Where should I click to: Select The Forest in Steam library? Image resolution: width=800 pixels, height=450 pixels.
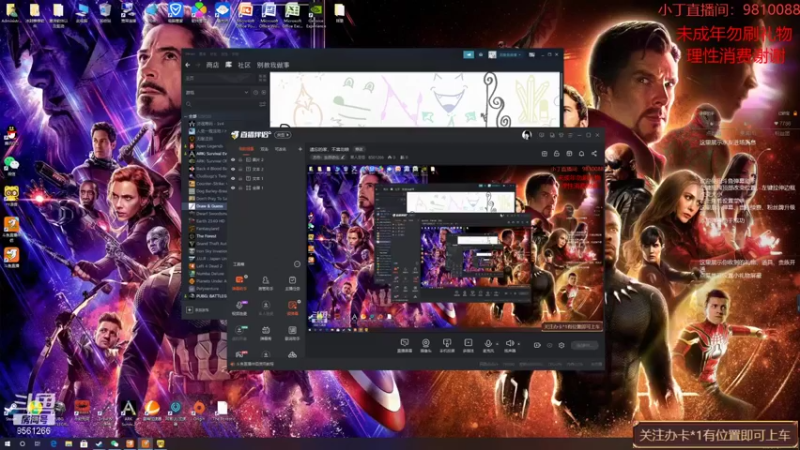[206, 236]
